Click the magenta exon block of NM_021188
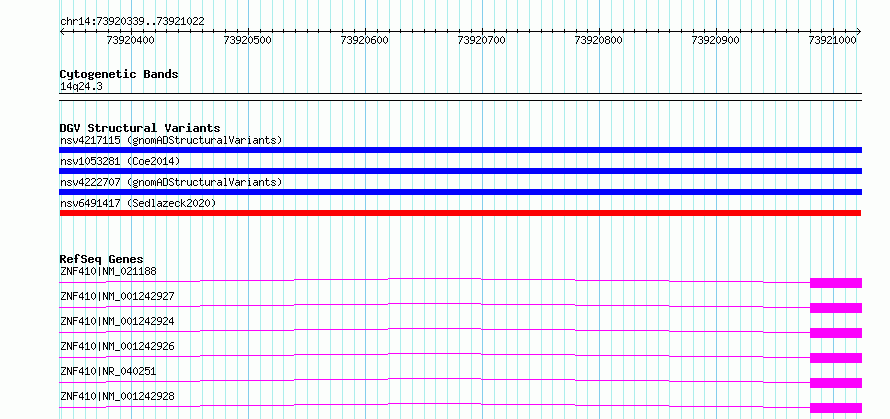This screenshot has height=419, width=890. point(836,283)
